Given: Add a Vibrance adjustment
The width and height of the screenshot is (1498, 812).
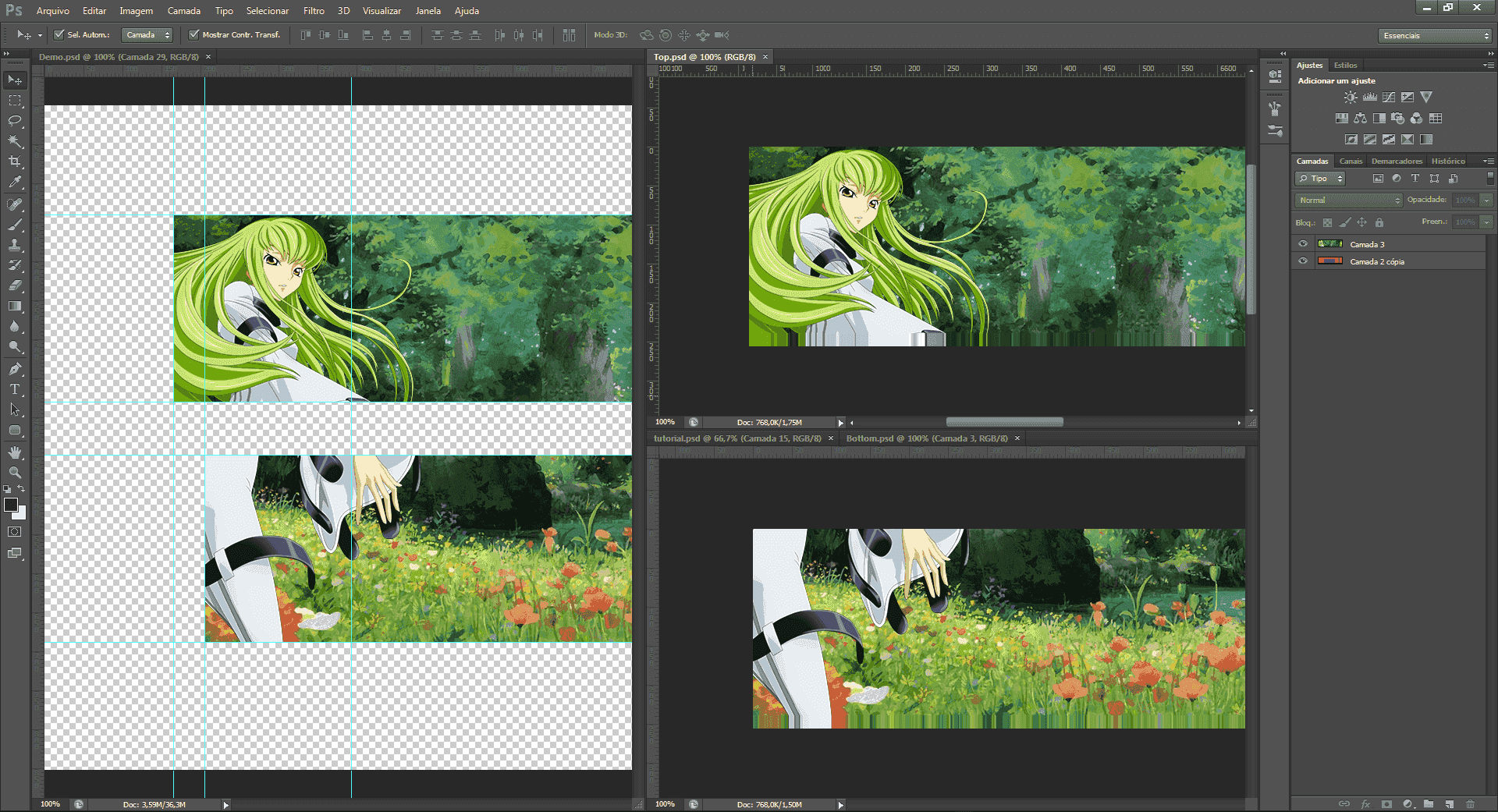Looking at the screenshot, I should pyautogui.click(x=1426, y=98).
